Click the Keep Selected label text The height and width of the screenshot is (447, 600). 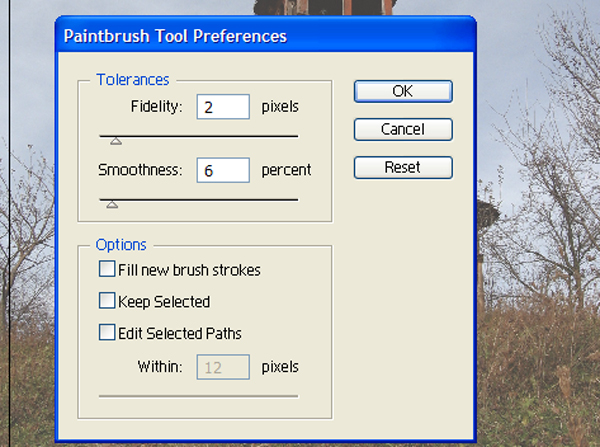(x=164, y=302)
